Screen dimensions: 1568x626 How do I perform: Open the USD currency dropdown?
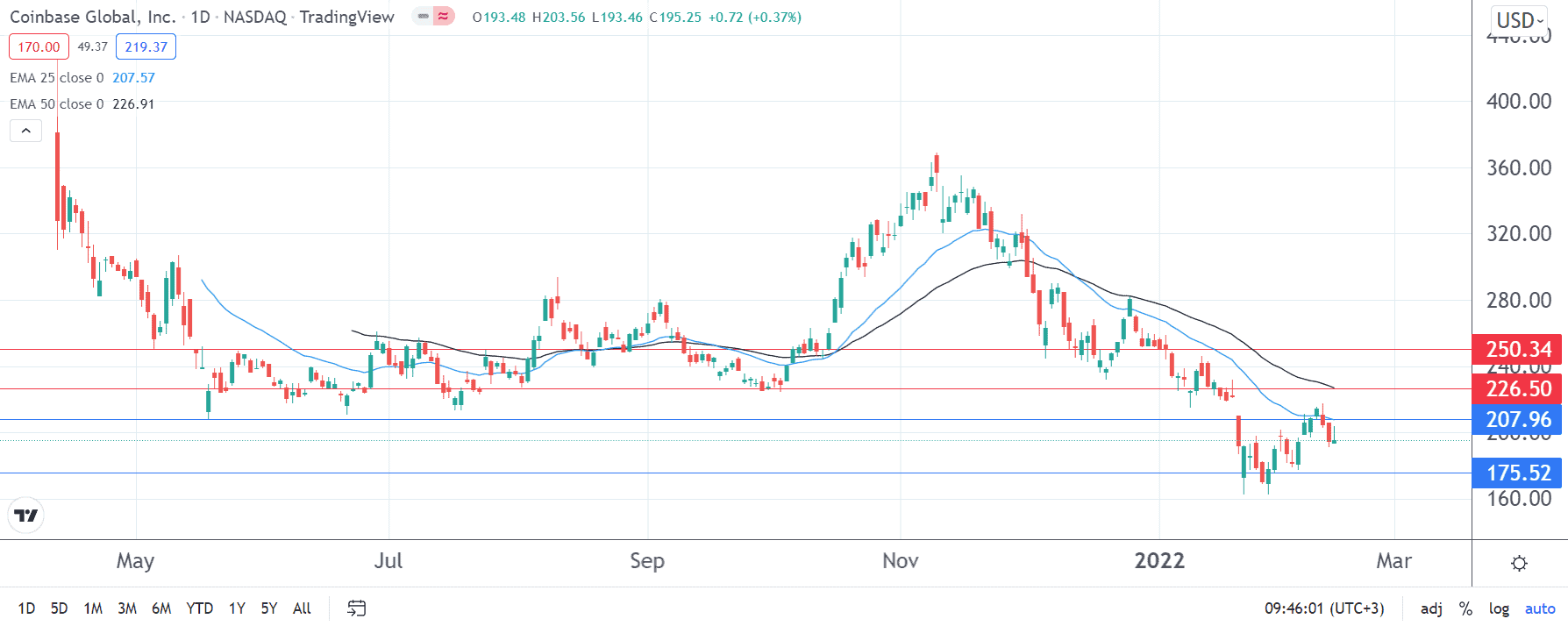coord(1520,20)
